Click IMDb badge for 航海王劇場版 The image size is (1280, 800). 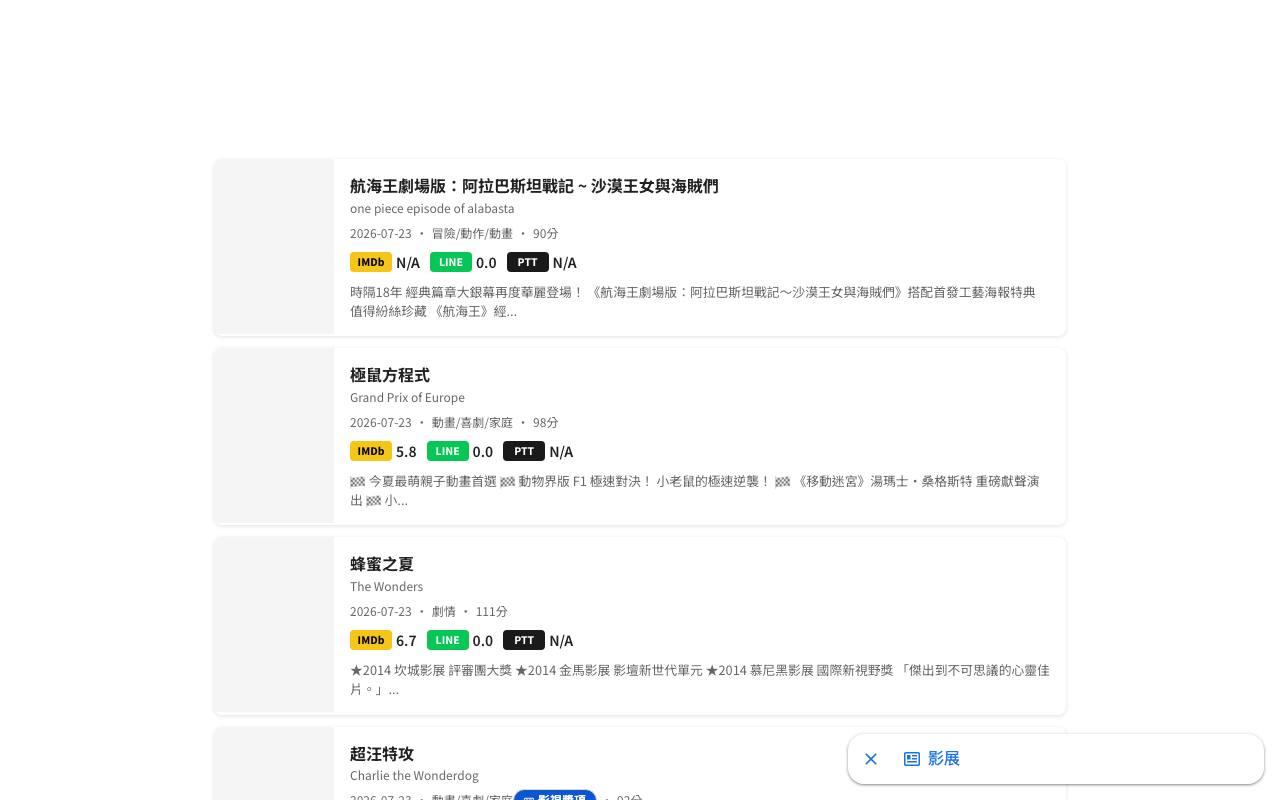tap(371, 262)
